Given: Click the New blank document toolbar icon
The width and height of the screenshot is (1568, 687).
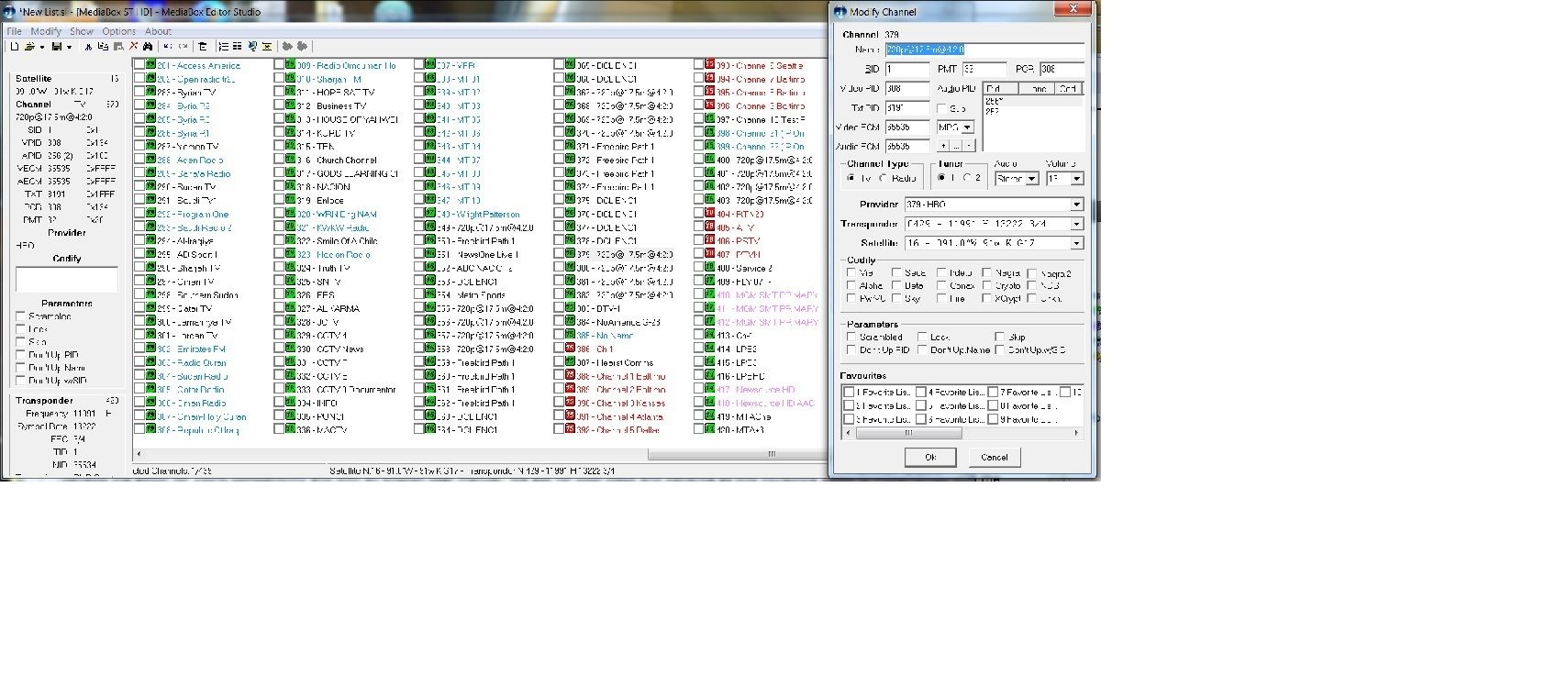Looking at the screenshot, I should [15, 47].
